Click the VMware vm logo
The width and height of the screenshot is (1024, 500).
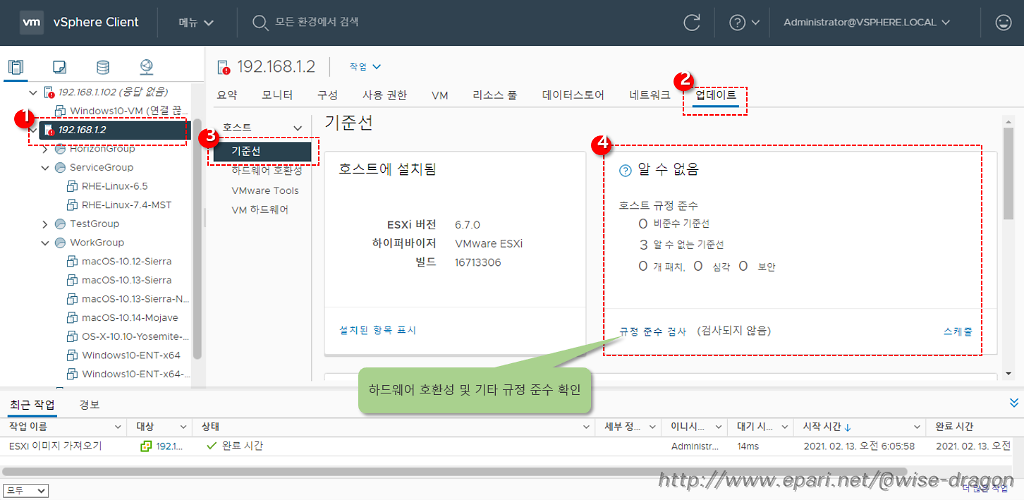pyautogui.click(x=32, y=22)
